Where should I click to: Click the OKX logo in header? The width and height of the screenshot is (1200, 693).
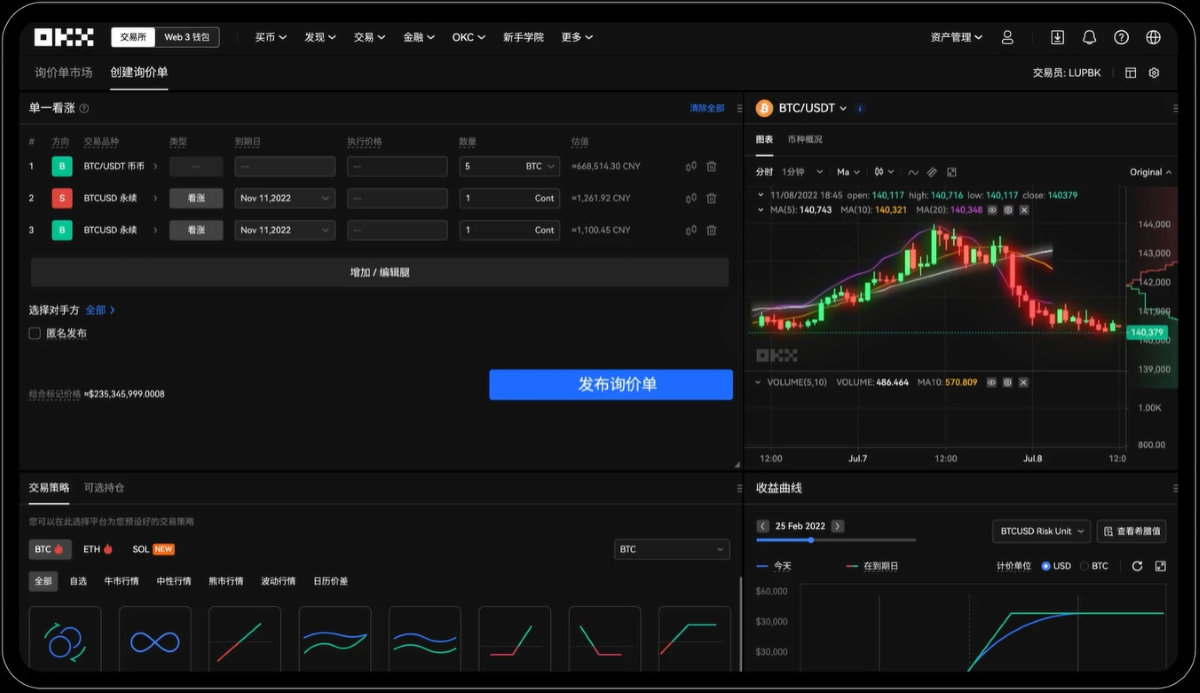(63, 37)
